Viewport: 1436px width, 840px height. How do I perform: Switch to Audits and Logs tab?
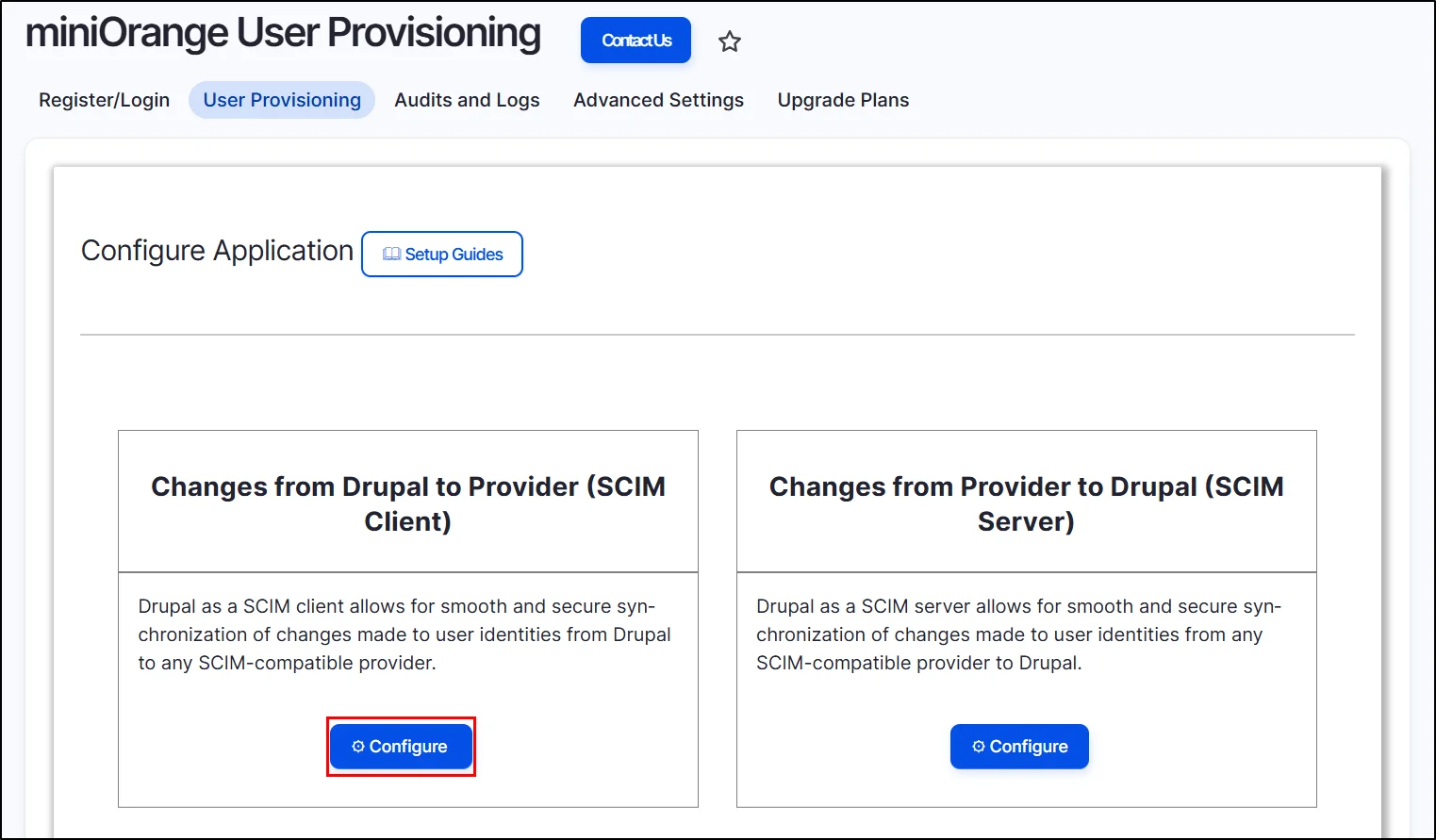(x=468, y=100)
